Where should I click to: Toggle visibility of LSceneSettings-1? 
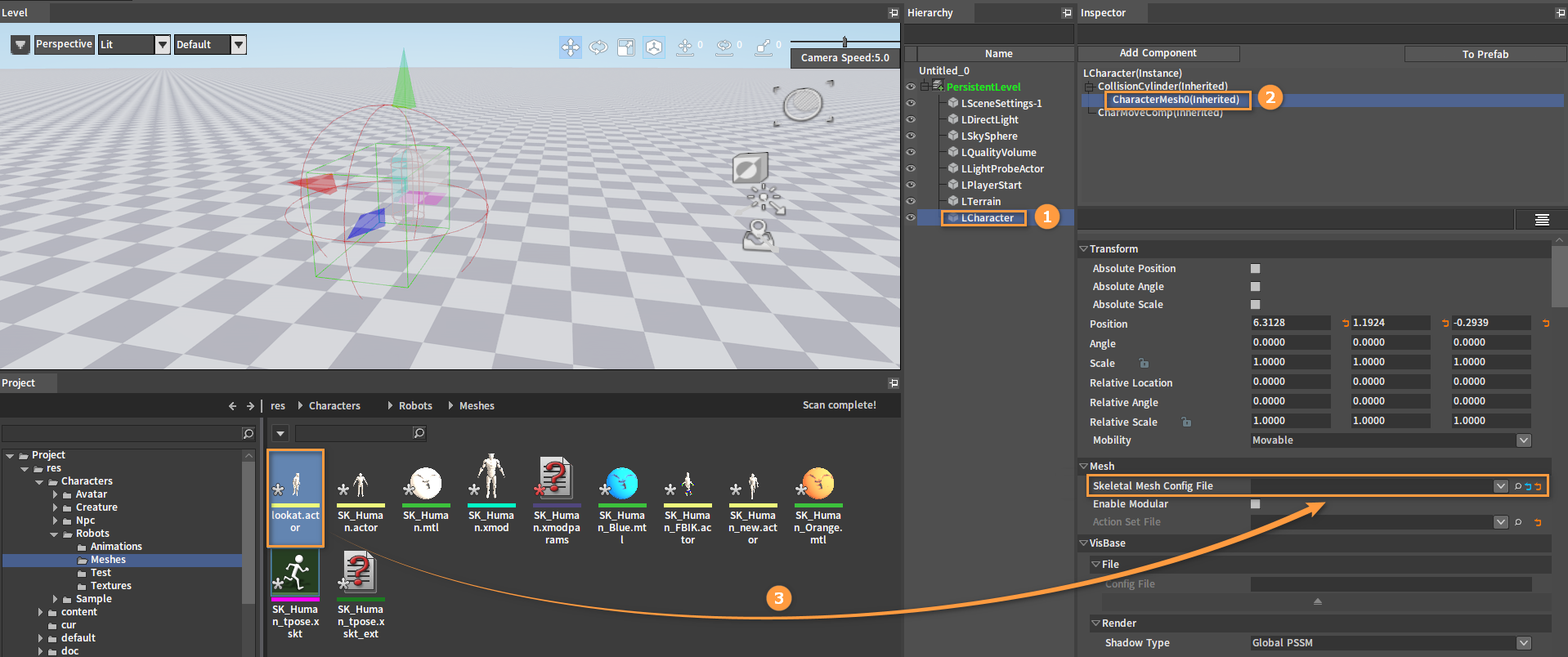point(911,103)
